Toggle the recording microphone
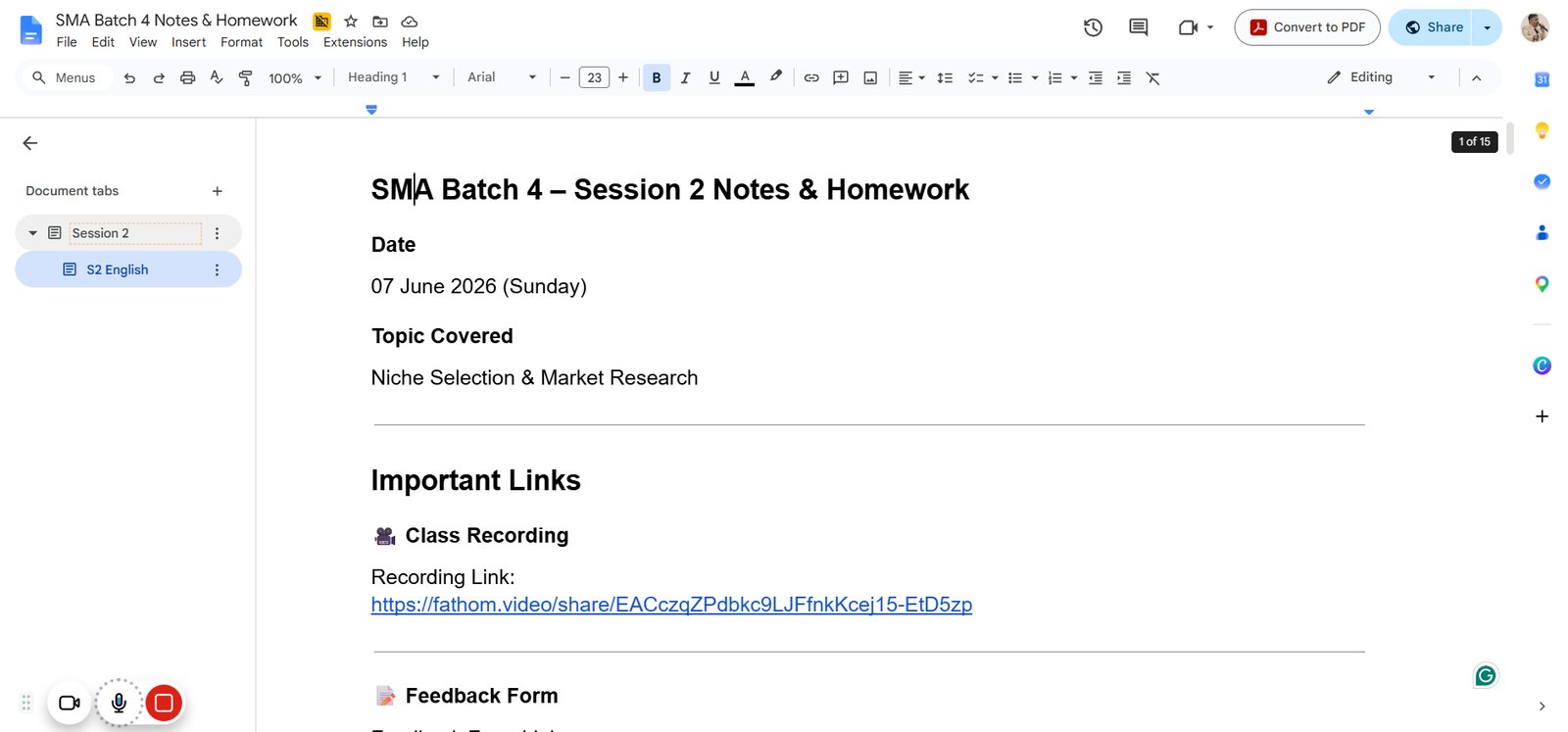Screen dimensions: 1568x732 119,703
